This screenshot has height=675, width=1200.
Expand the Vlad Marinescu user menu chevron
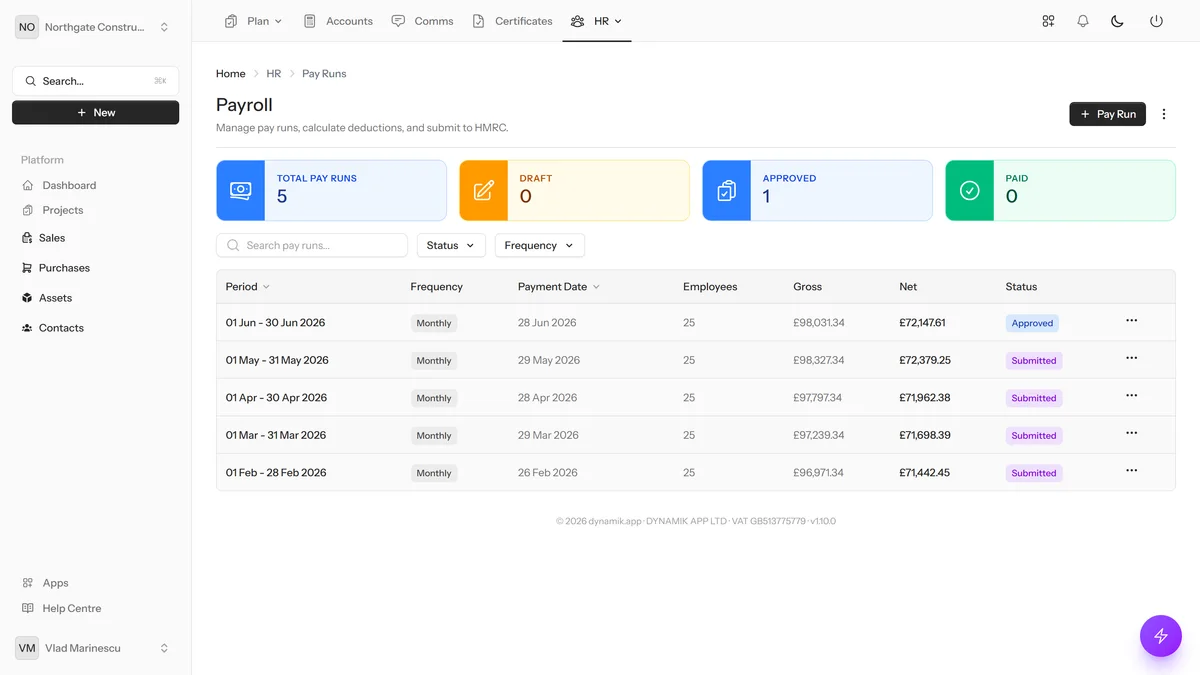pyautogui.click(x=164, y=648)
